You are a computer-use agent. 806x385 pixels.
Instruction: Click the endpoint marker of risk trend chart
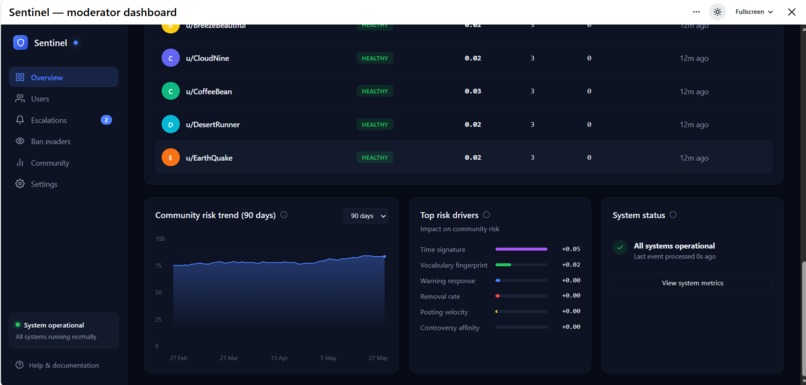(x=384, y=256)
